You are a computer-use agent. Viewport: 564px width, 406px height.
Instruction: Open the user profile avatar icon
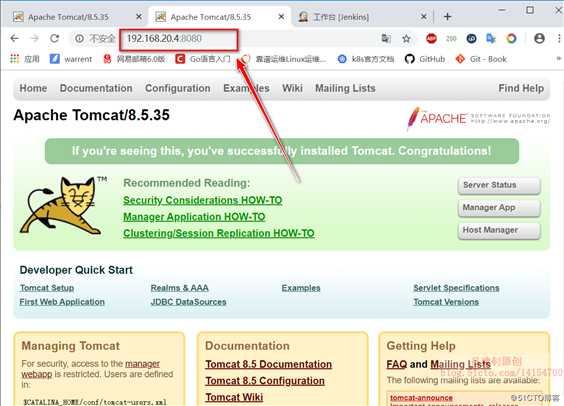[539, 38]
